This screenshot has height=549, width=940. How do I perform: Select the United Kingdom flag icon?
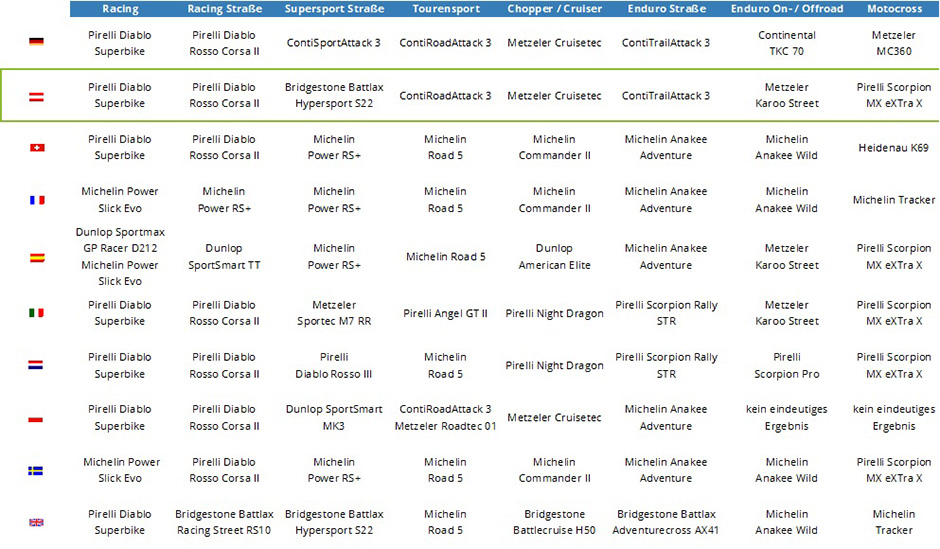(36, 522)
